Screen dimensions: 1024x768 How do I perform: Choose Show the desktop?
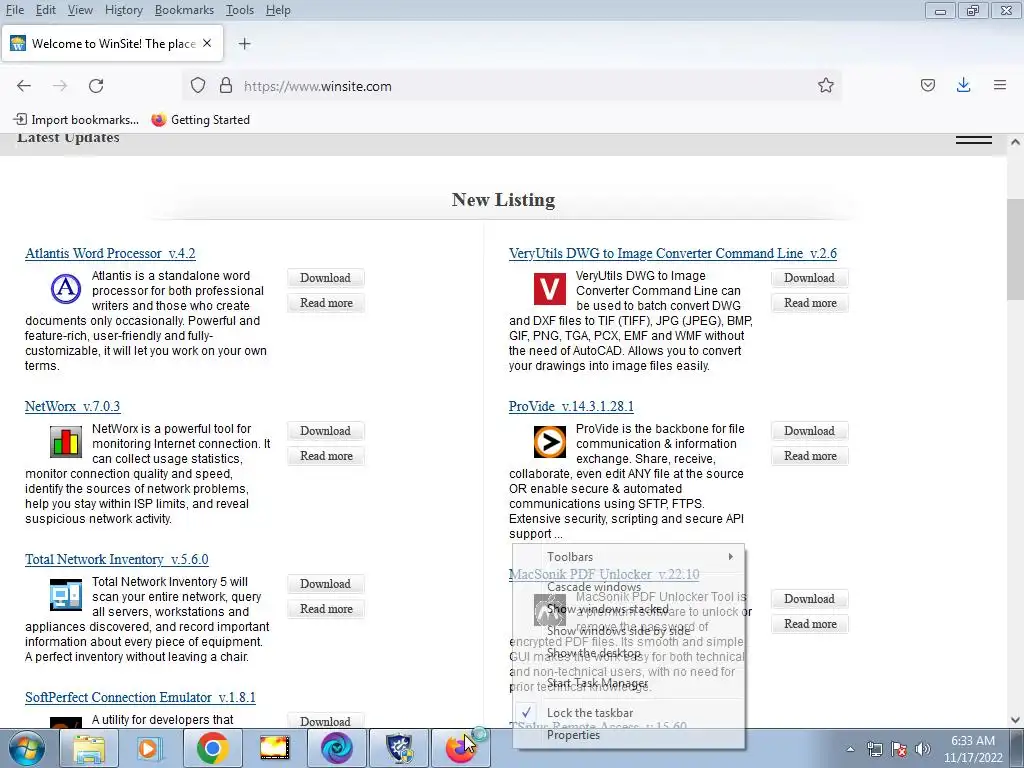click(628, 653)
